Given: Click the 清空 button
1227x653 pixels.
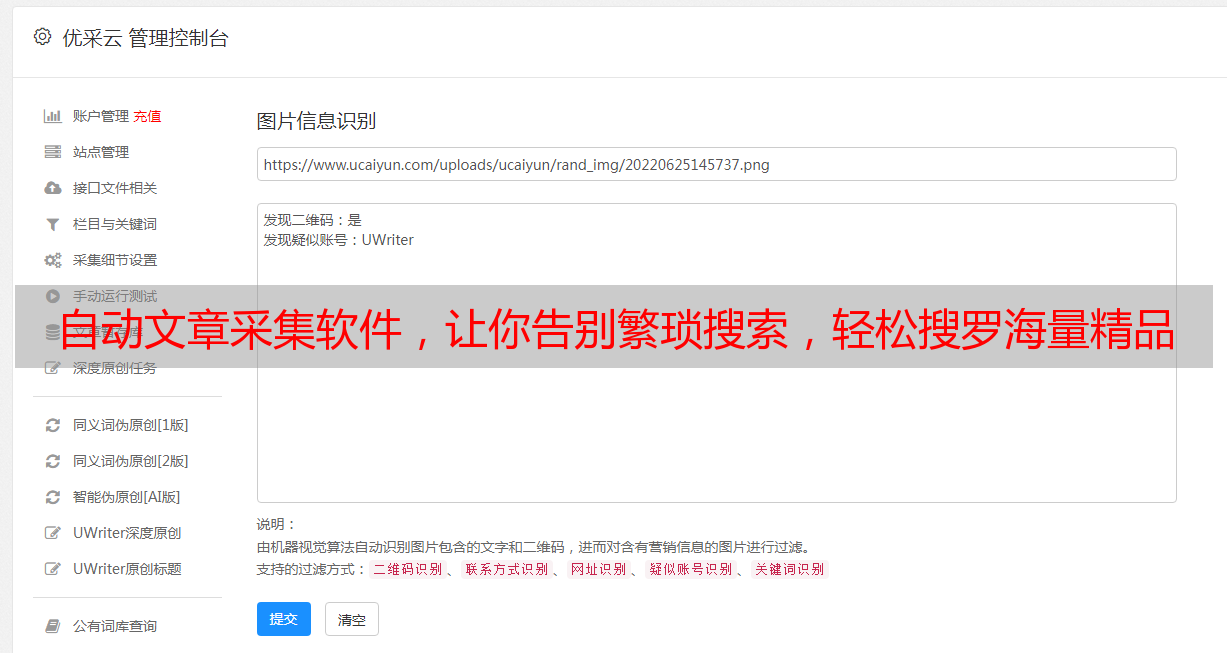Looking at the screenshot, I should (x=352, y=619).
